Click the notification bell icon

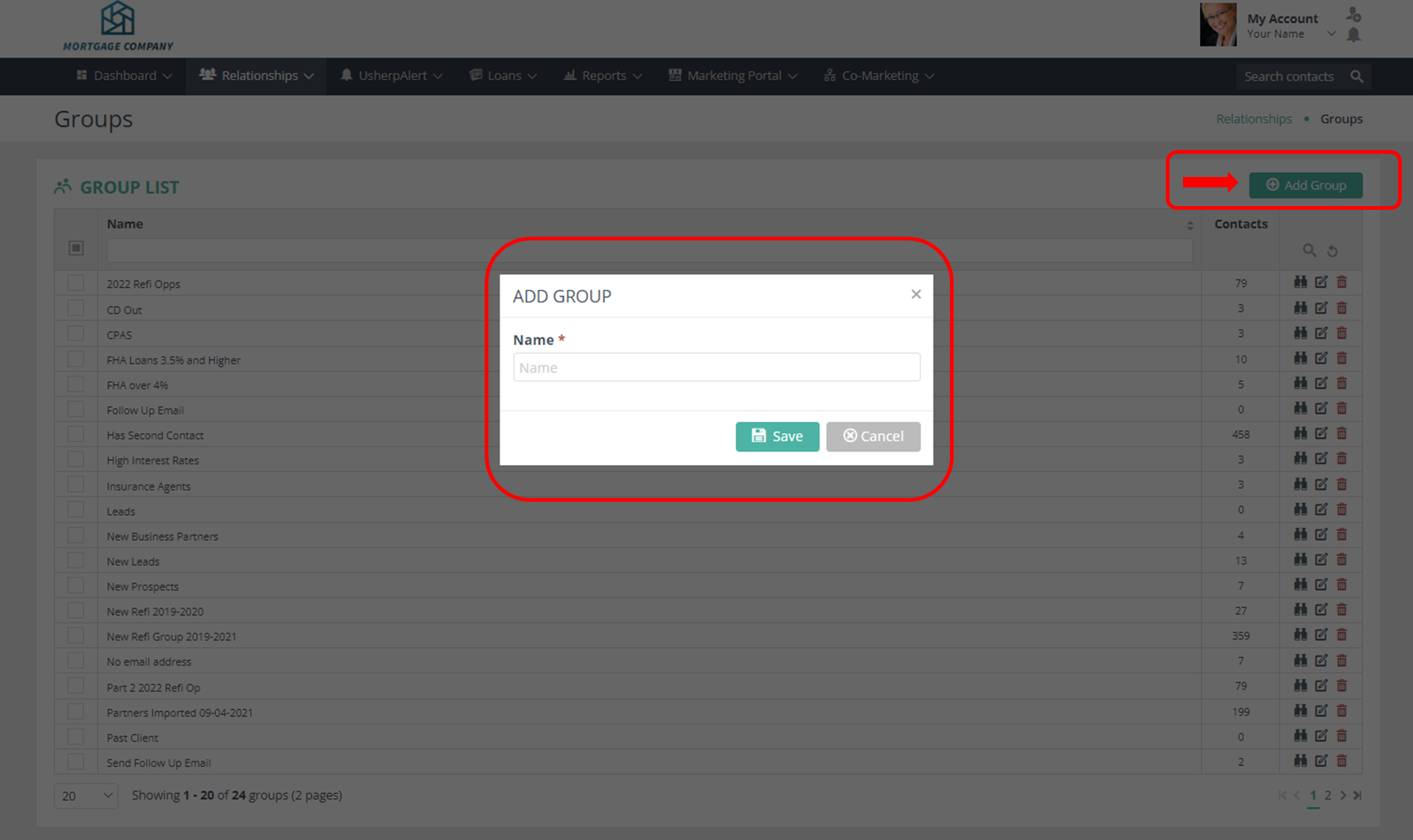point(1353,35)
